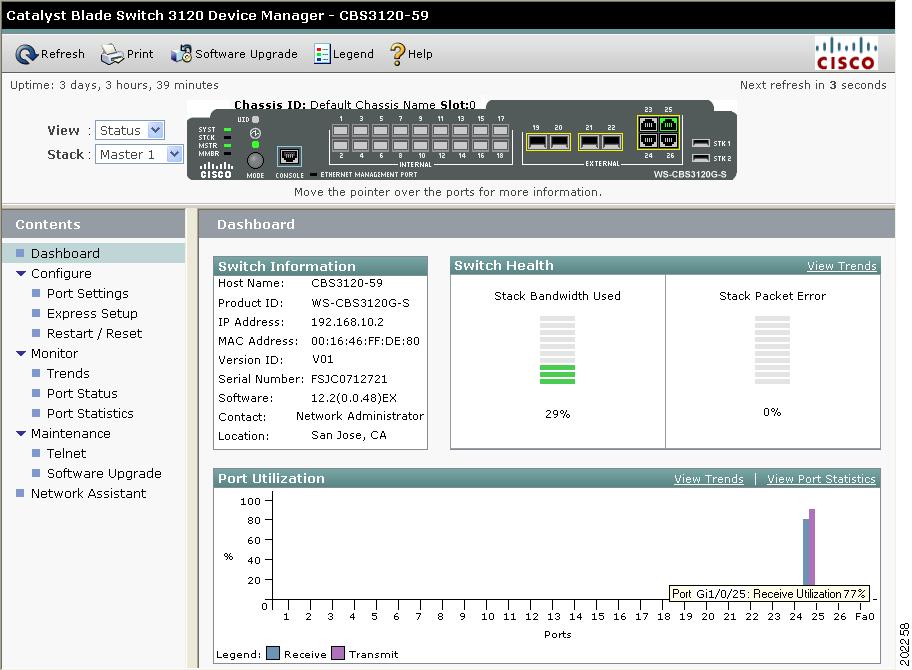The image size is (912, 670).
Task: Click port 25 blue receive bar
Action: pos(806,552)
